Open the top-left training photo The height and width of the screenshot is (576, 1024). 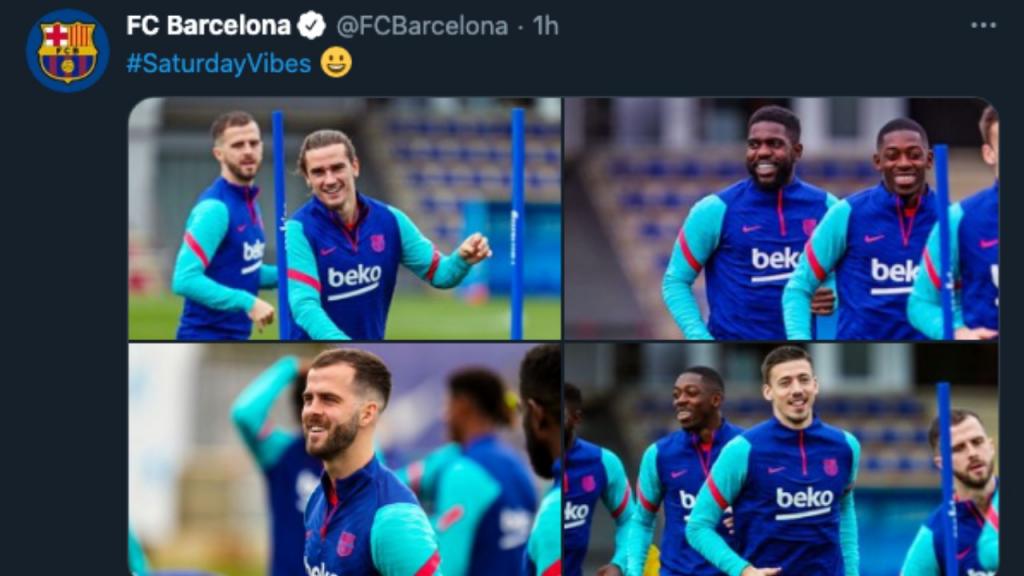pos(344,218)
